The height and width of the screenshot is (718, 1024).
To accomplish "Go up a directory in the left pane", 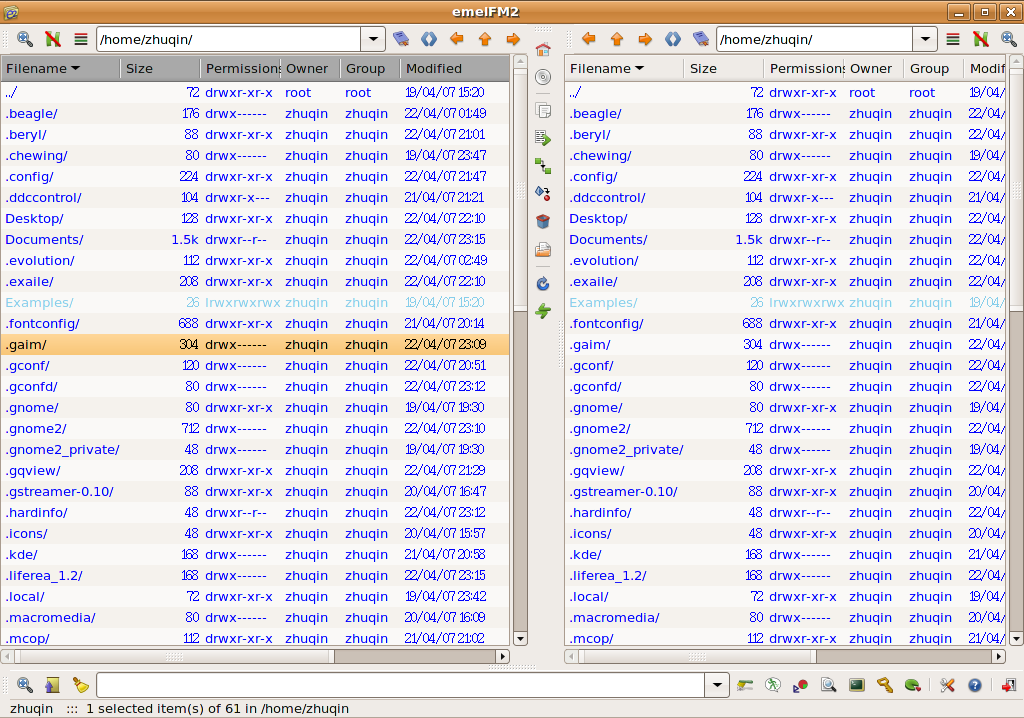I will (x=485, y=39).
